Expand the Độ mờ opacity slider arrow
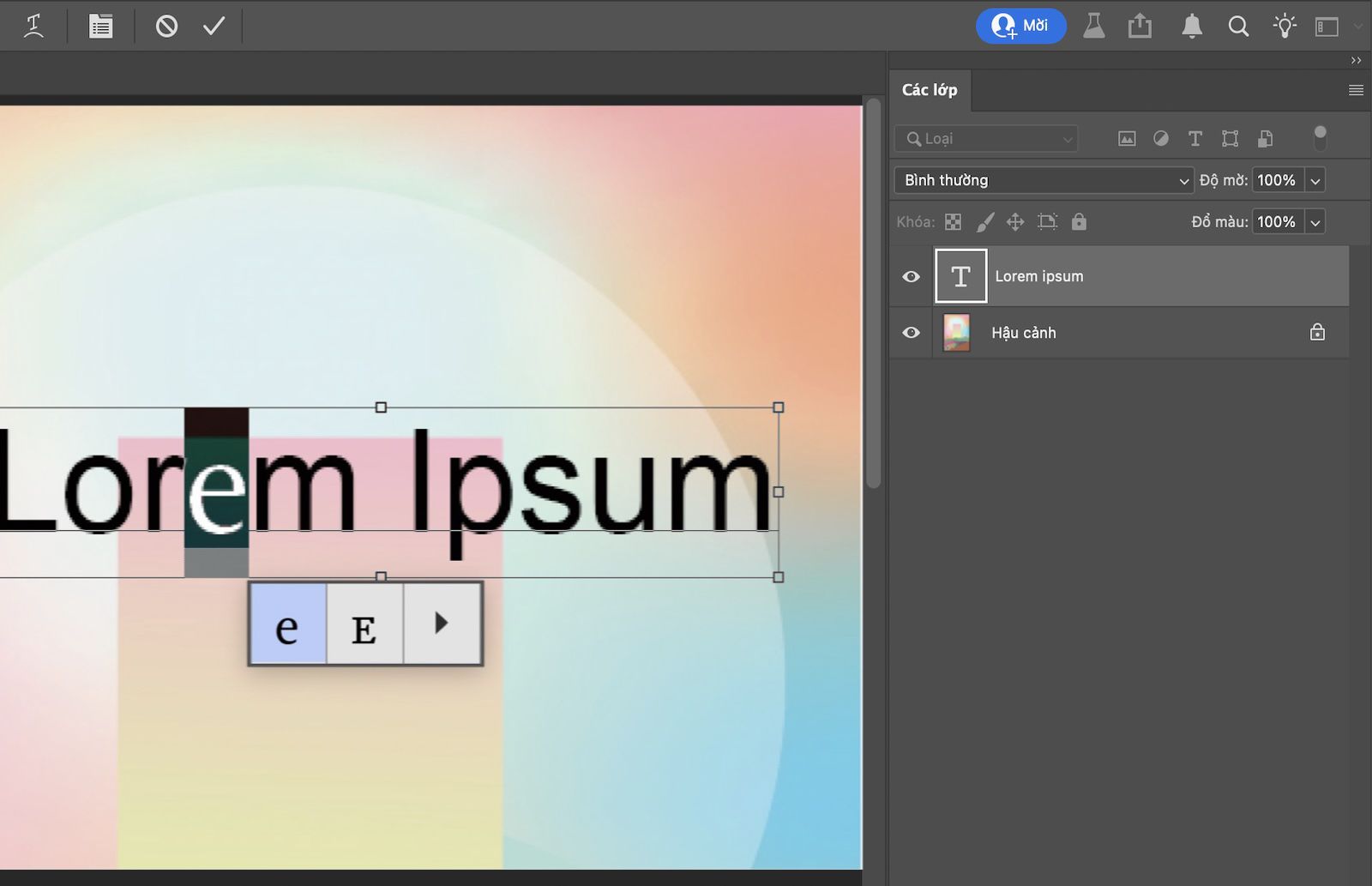 [1315, 180]
